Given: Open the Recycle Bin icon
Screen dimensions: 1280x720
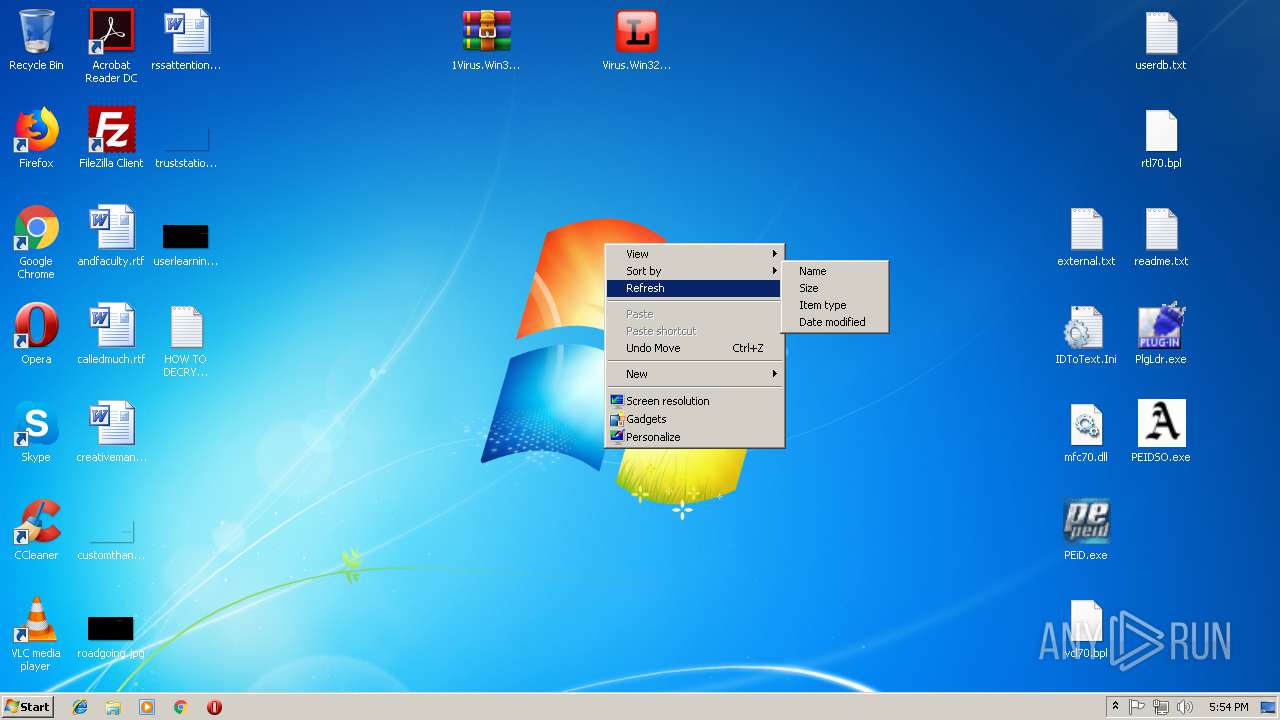Looking at the screenshot, I should (36, 40).
